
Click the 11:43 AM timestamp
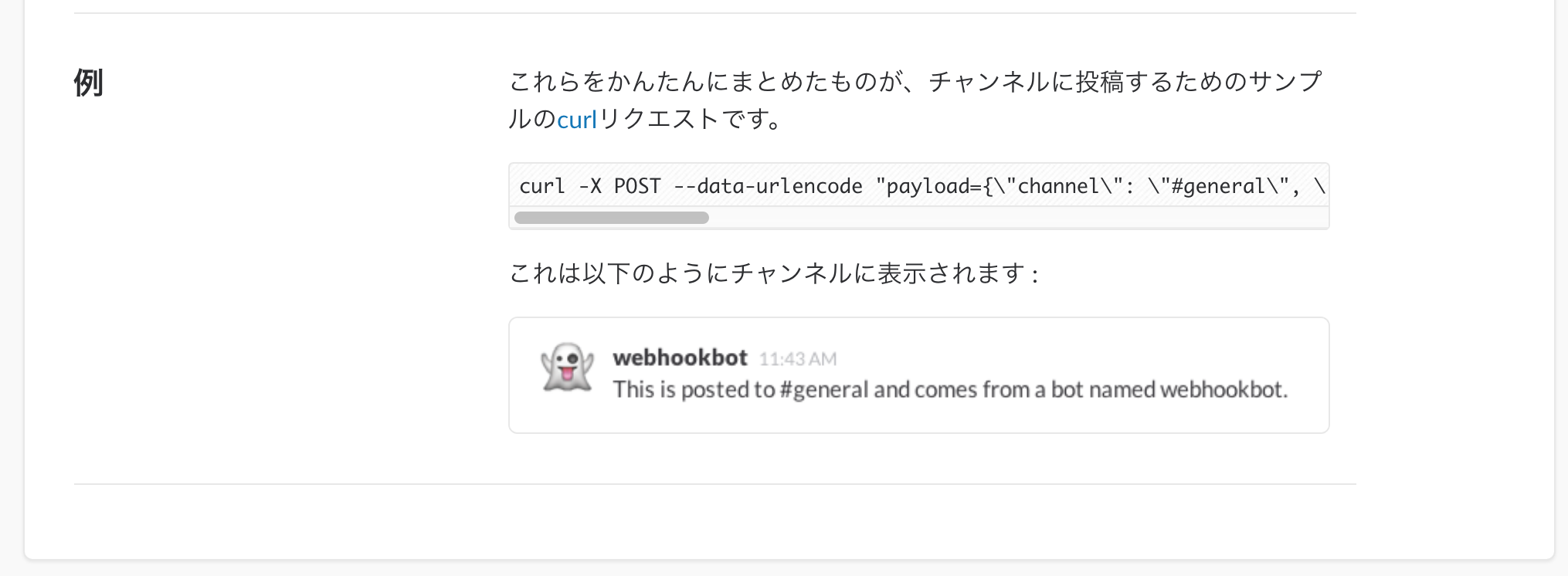click(x=798, y=358)
